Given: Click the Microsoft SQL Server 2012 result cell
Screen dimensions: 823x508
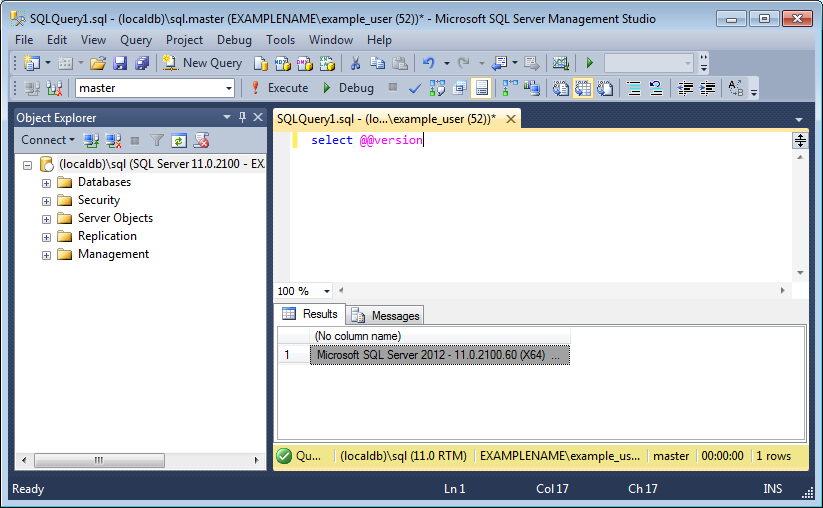Looking at the screenshot, I should [440, 355].
